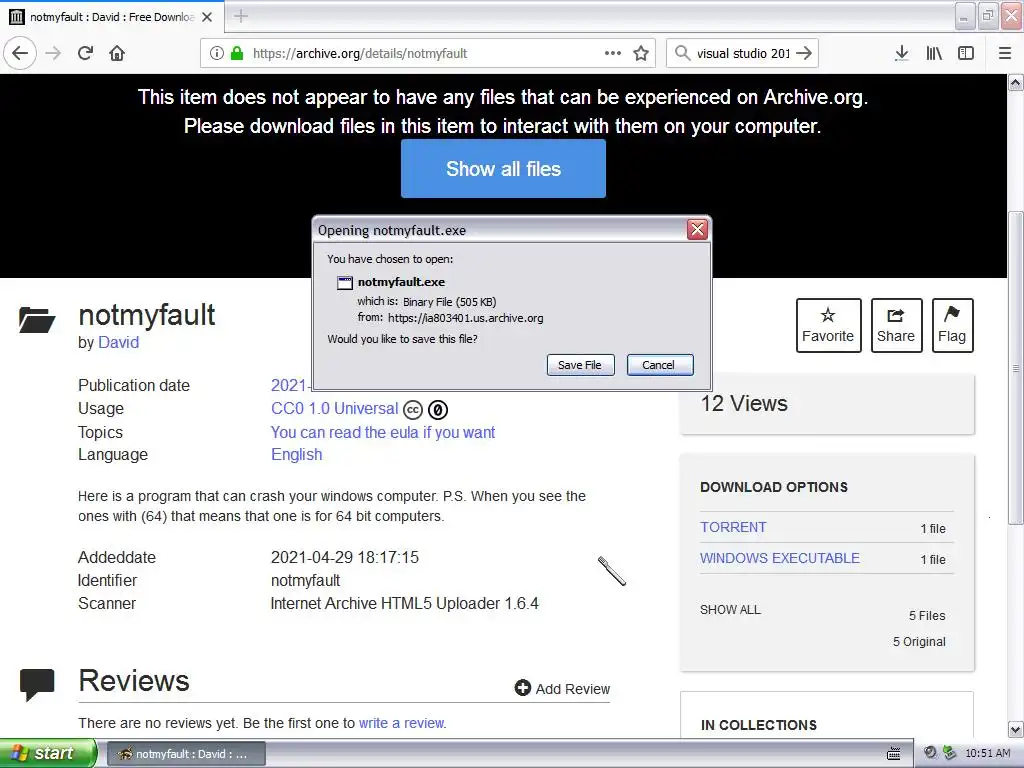Open the page actions three-dots menu

613,53
